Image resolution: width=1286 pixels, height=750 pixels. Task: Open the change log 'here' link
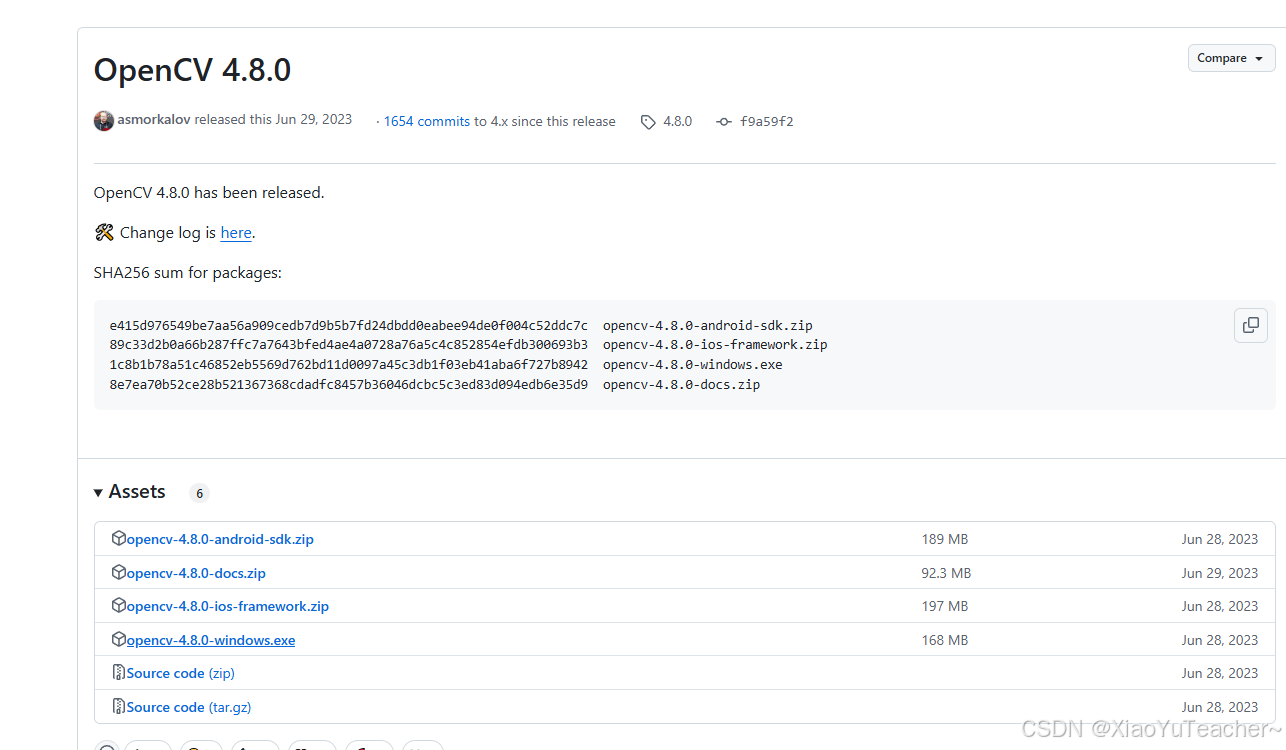[236, 233]
